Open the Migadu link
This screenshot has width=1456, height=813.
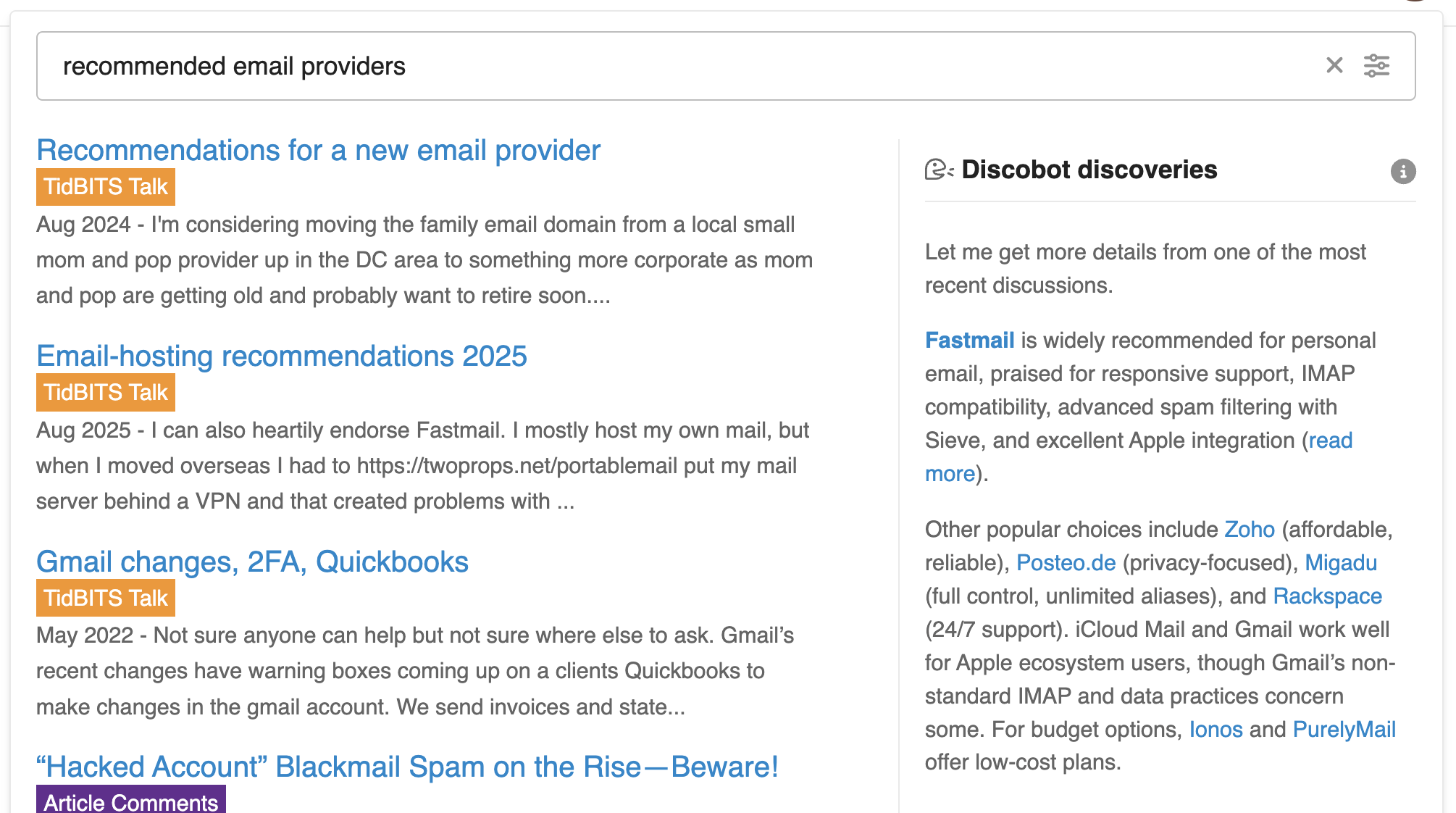coord(1341,562)
